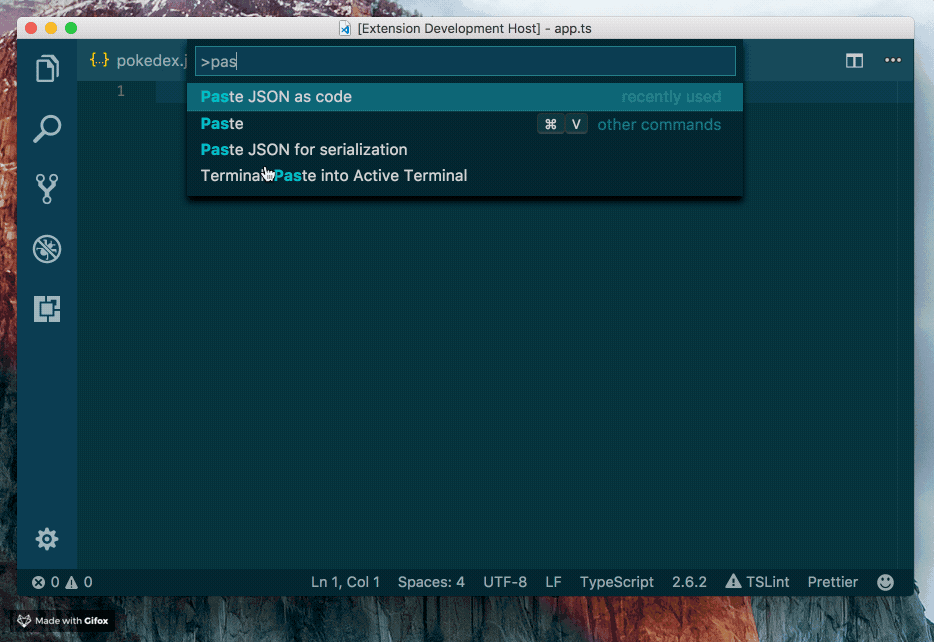Split the editor
934x642 pixels.
(x=854, y=61)
